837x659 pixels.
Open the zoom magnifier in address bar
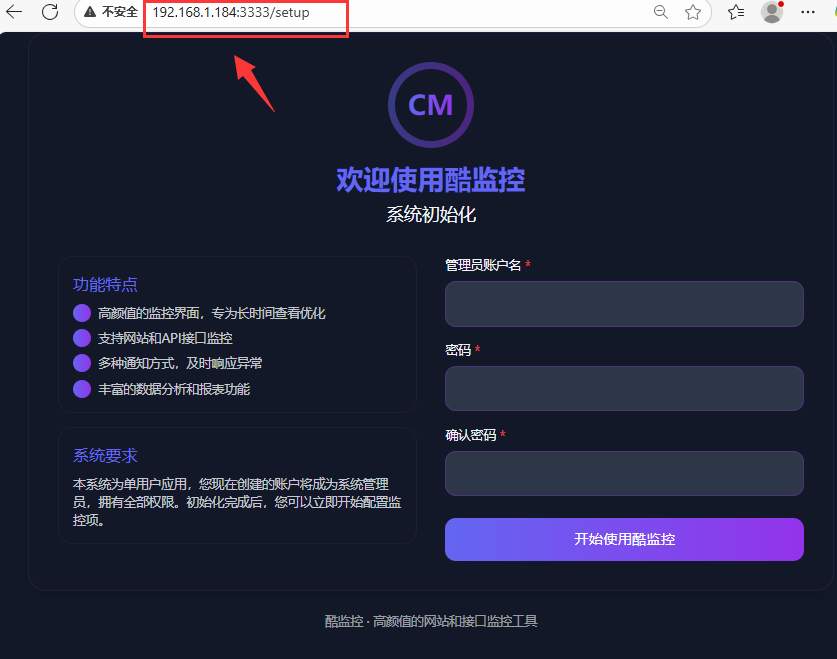coord(661,12)
